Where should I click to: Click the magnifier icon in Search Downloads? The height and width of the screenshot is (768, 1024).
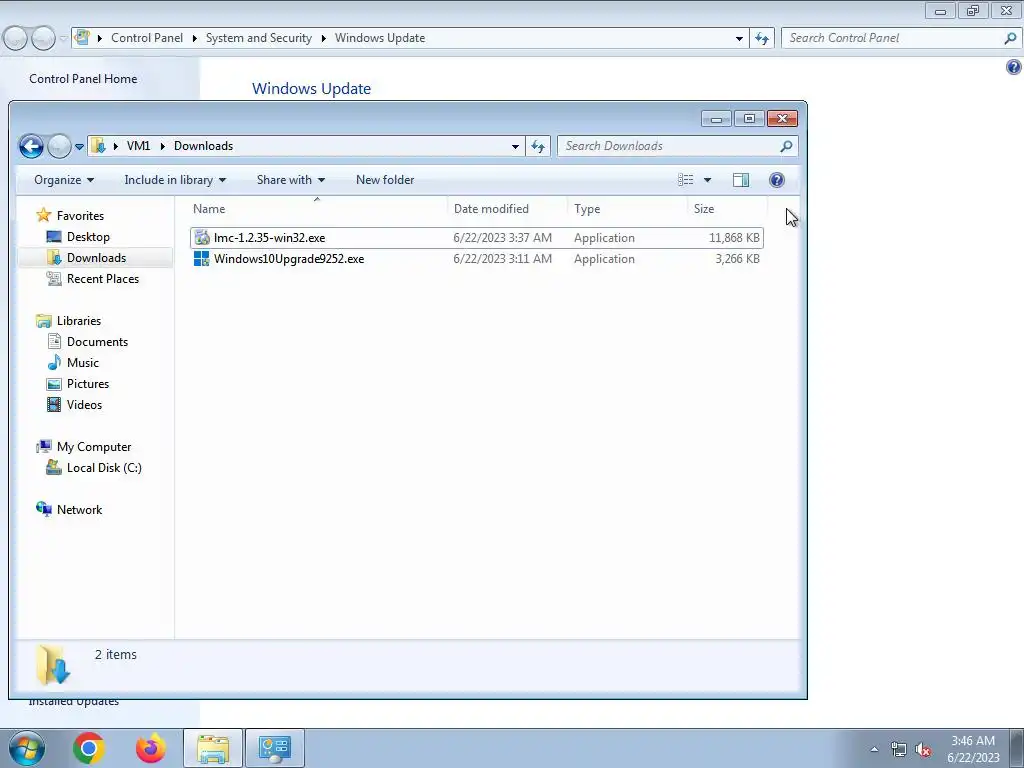(x=786, y=146)
